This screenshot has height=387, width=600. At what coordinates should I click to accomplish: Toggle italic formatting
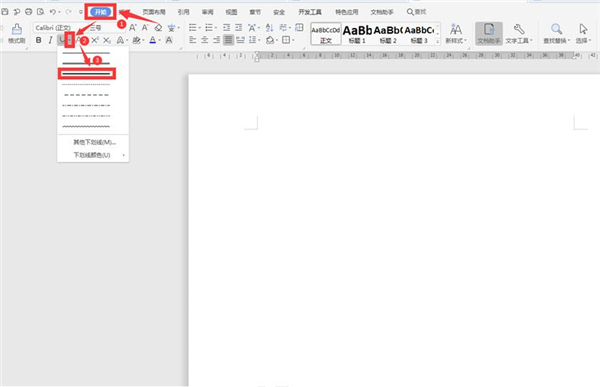[50, 40]
